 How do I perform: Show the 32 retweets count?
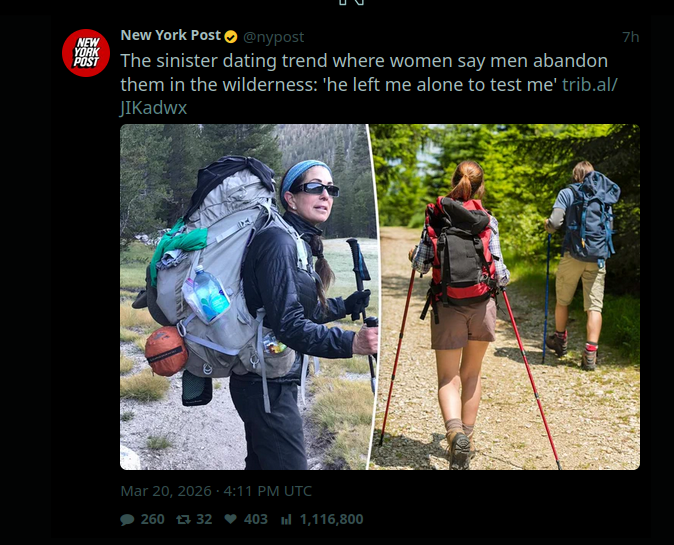[204, 519]
